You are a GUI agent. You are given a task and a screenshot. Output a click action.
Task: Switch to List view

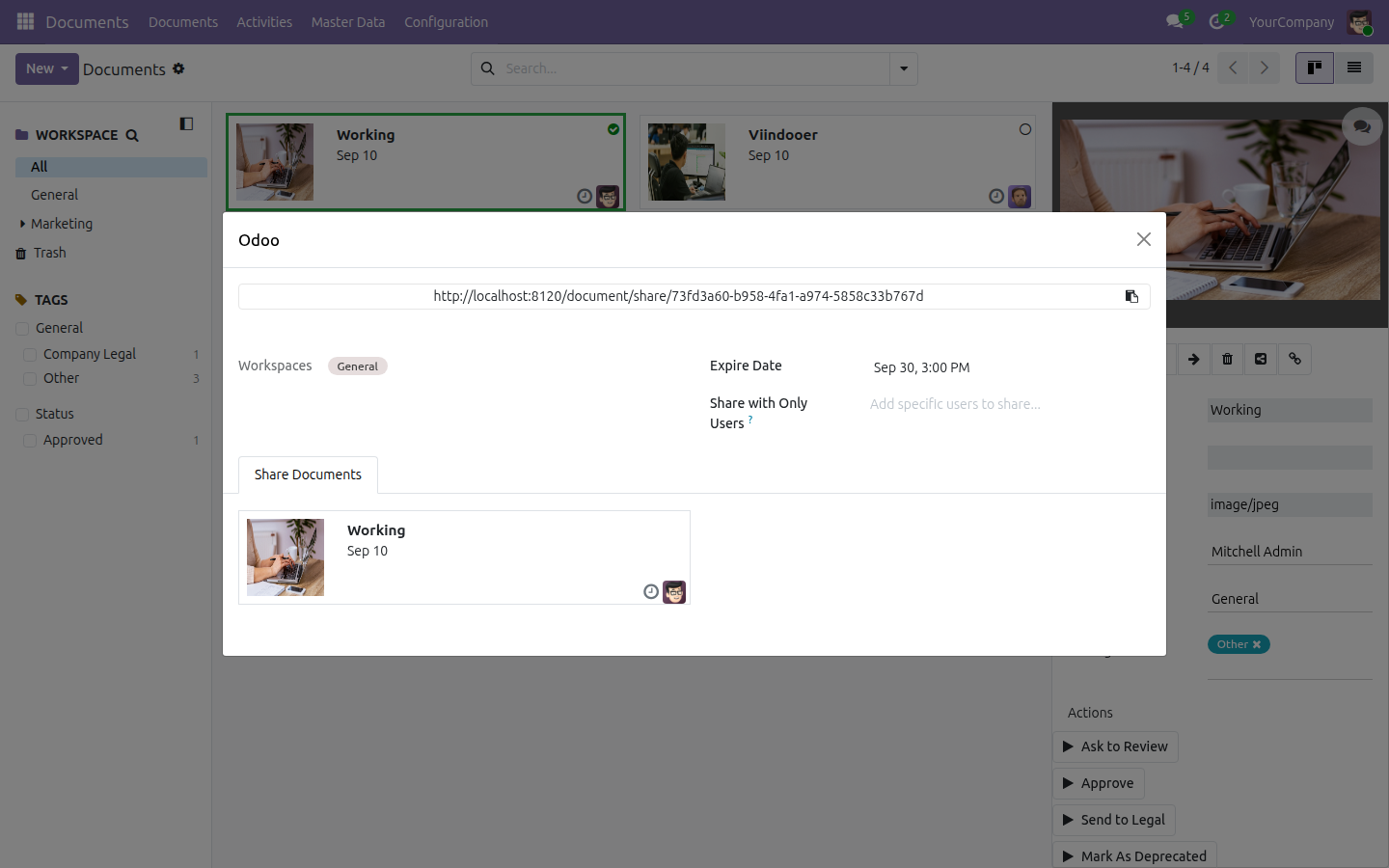coord(1354,68)
